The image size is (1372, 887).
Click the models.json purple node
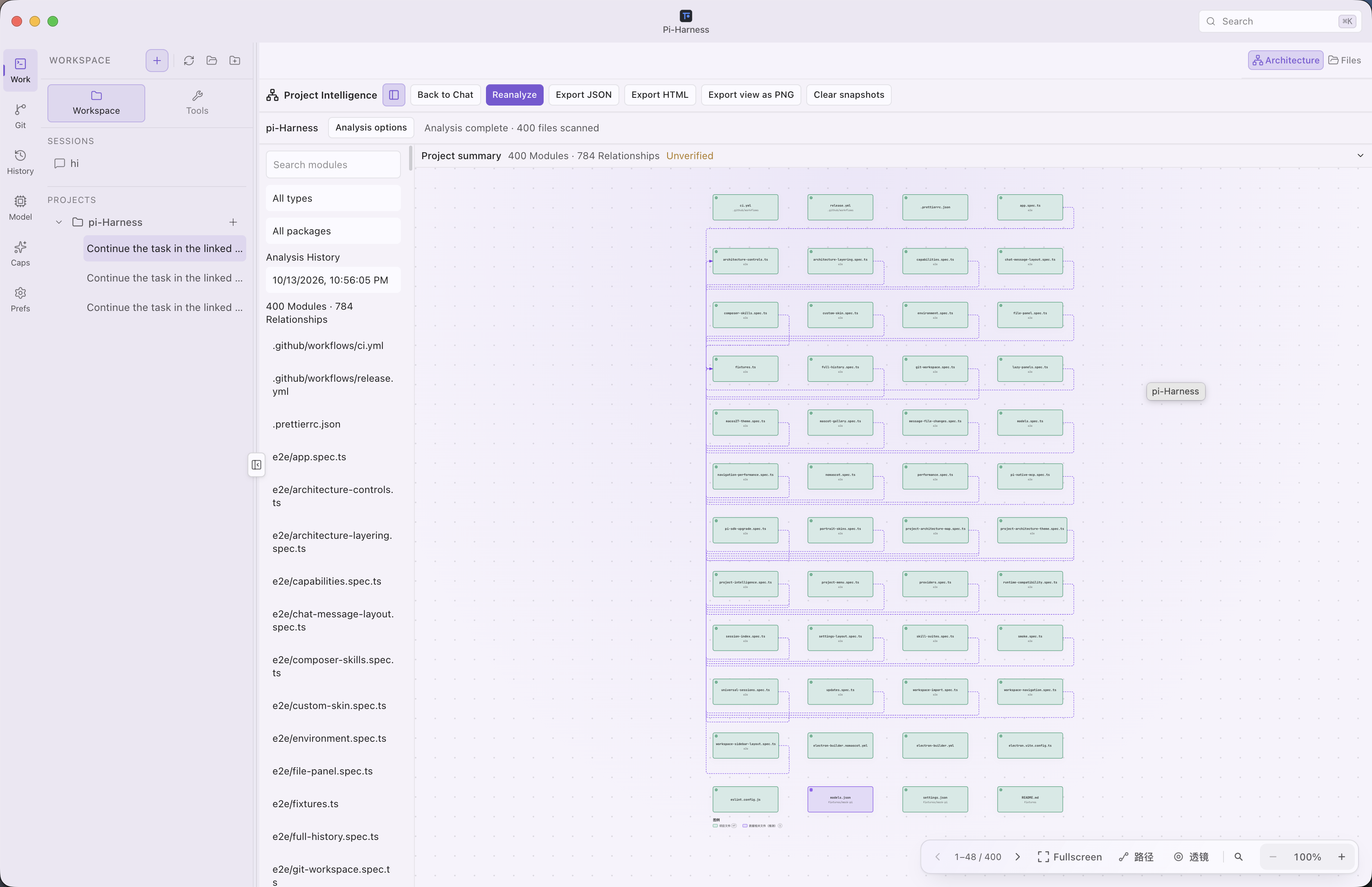click(840, 799)
